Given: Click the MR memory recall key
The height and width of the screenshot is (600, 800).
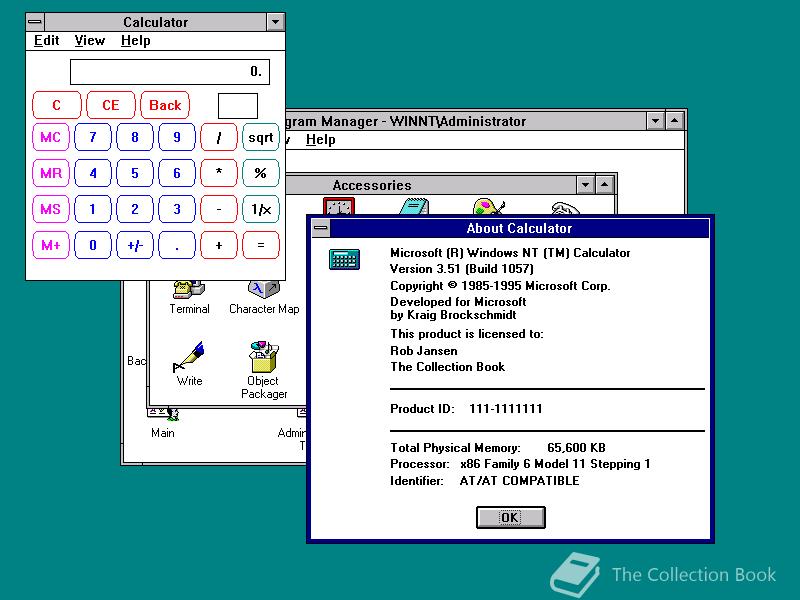Looking at the screenshot, I should coord(51,173).
